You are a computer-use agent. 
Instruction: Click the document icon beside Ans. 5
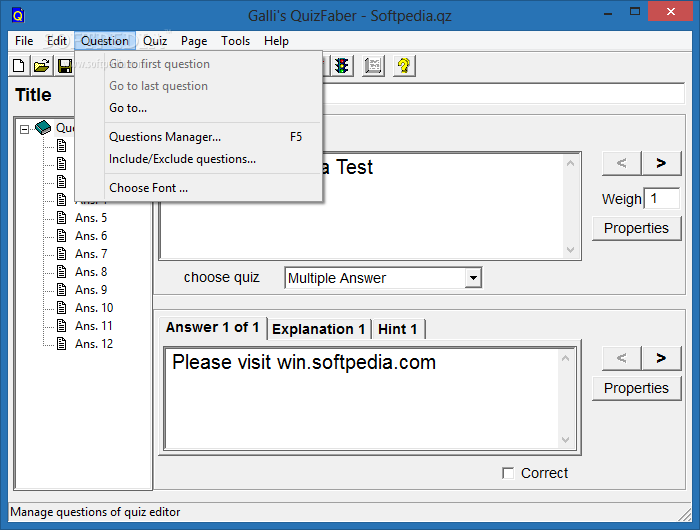(x=62, y=218)
